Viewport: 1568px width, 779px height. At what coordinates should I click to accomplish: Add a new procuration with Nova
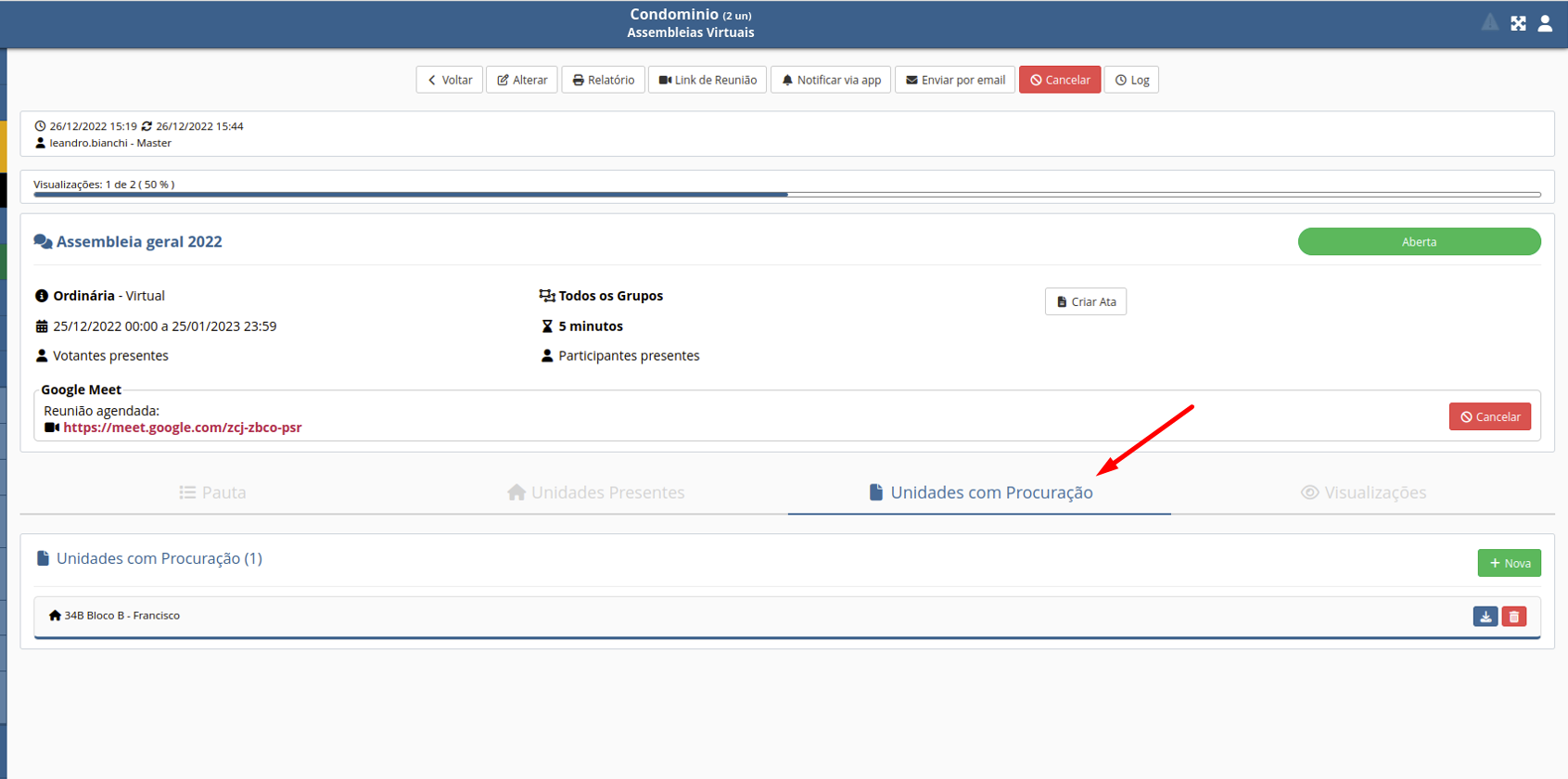click(1509, 564)
